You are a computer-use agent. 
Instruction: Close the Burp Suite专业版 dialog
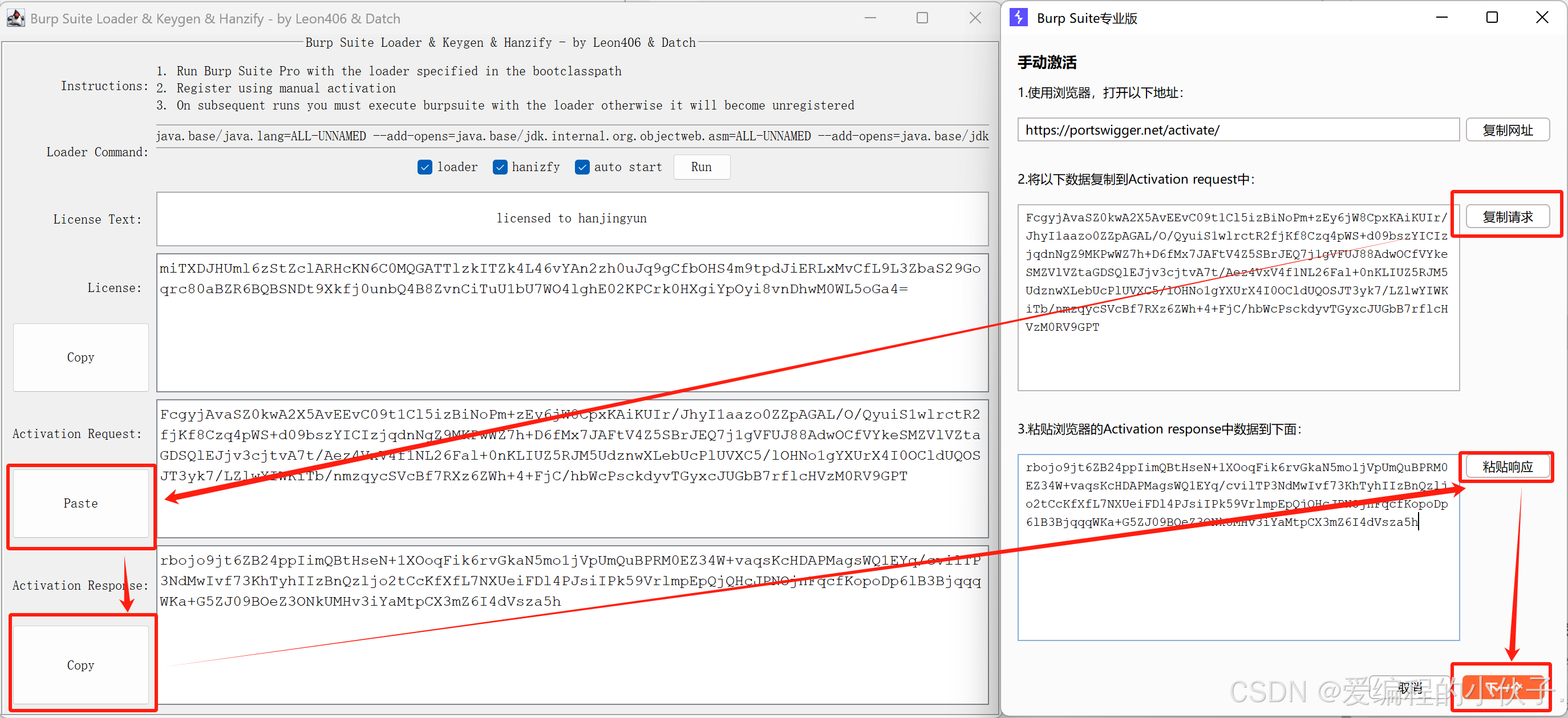(x=1542, y=18)
